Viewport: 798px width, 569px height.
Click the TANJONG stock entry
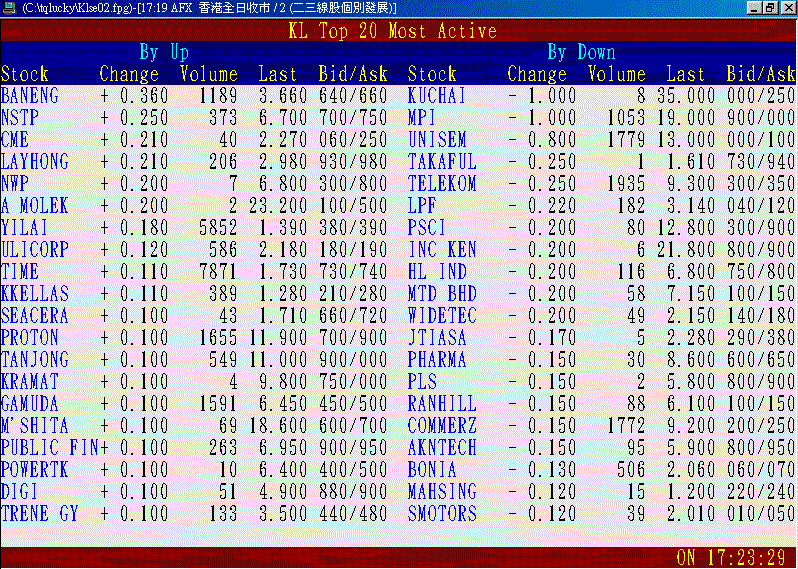[x=35, y=359]
